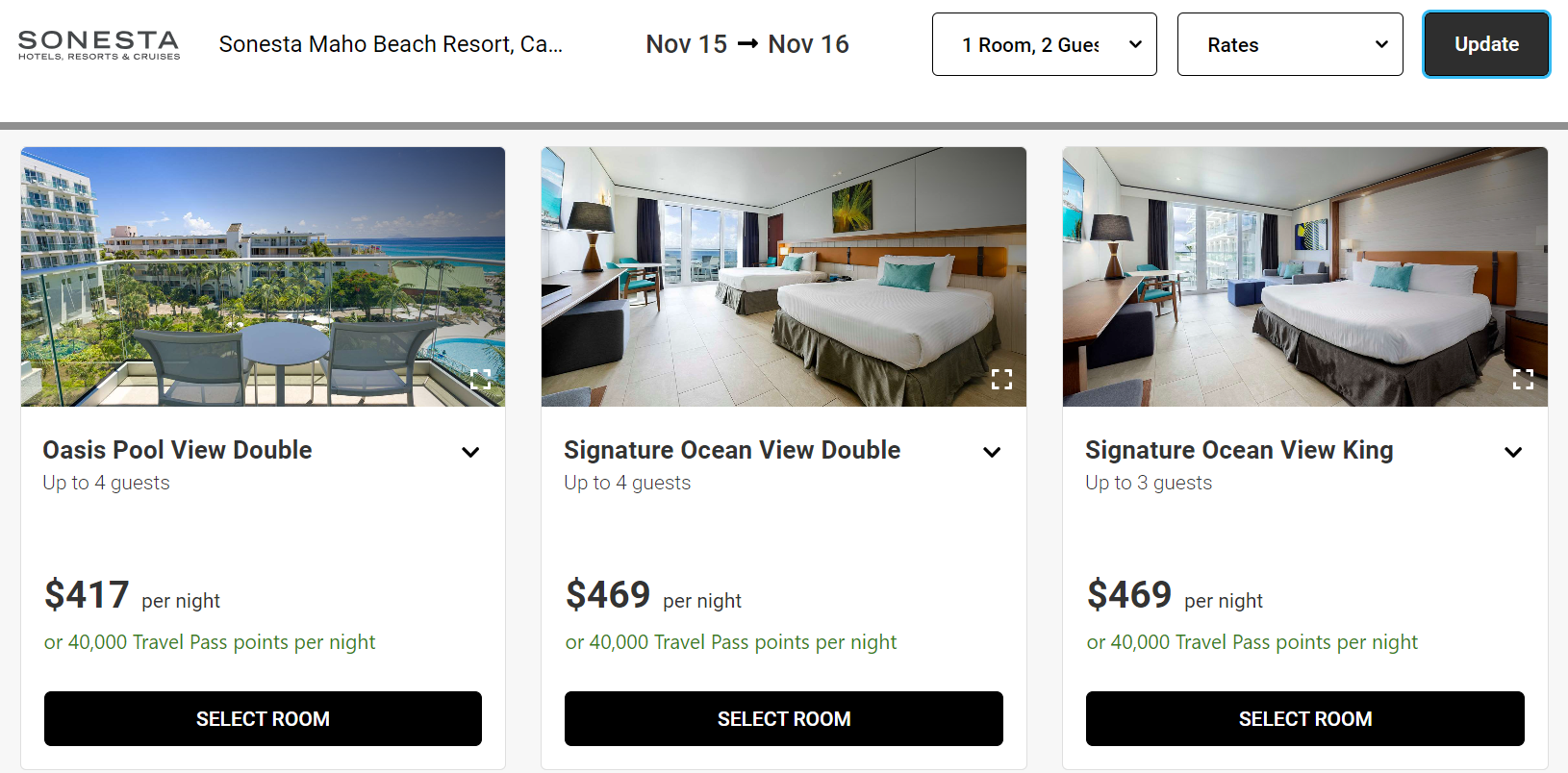The height and width of the screenshot is (773, 1568).
Task: Expand Signature Ocean View King room details
Action: coord(1513,452)
